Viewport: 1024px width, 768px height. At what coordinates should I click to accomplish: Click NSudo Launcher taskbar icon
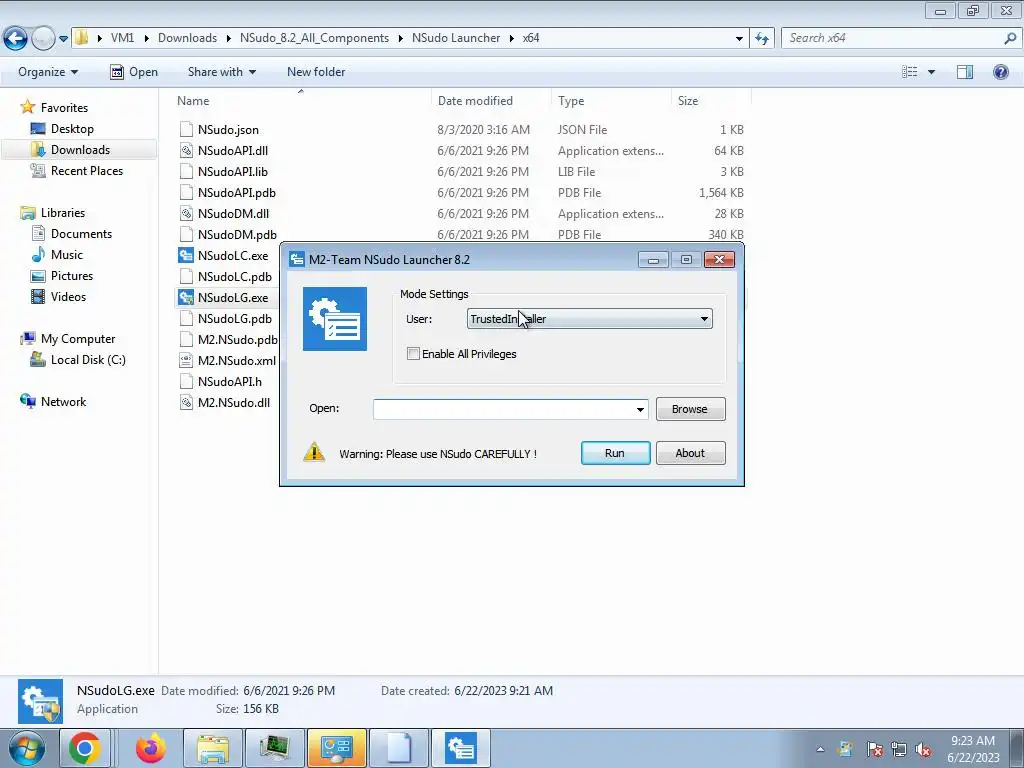[461, 748]
